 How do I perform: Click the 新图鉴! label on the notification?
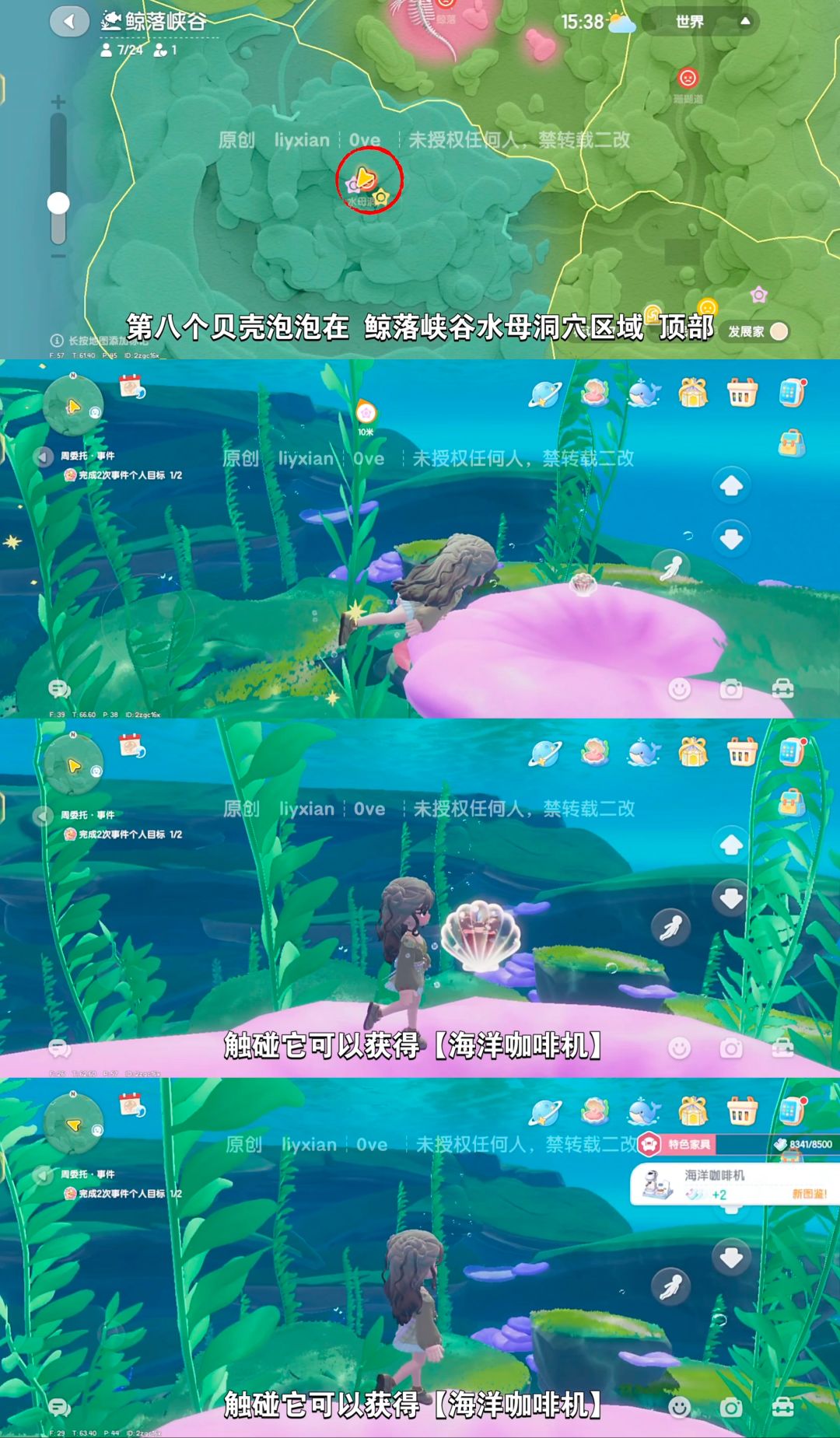809,1194
